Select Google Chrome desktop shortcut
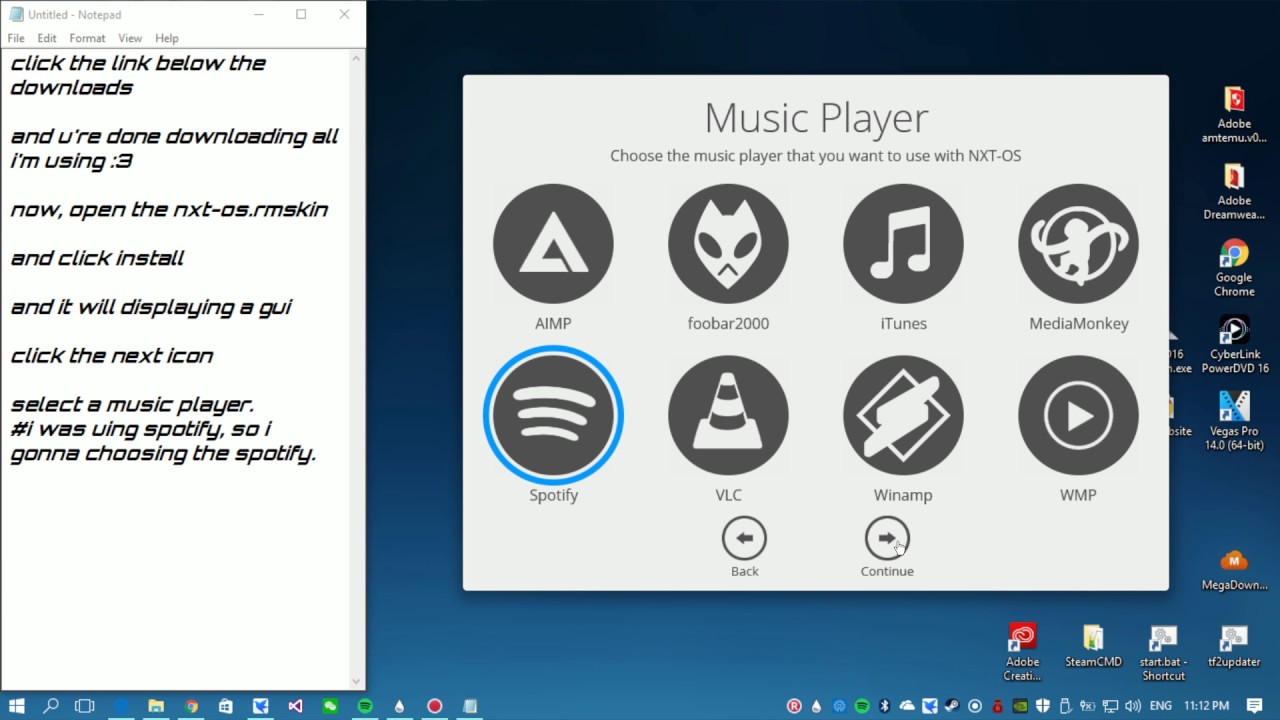Image resolution: width=1280 pixels, height=720 pixels. [1234, 269]
